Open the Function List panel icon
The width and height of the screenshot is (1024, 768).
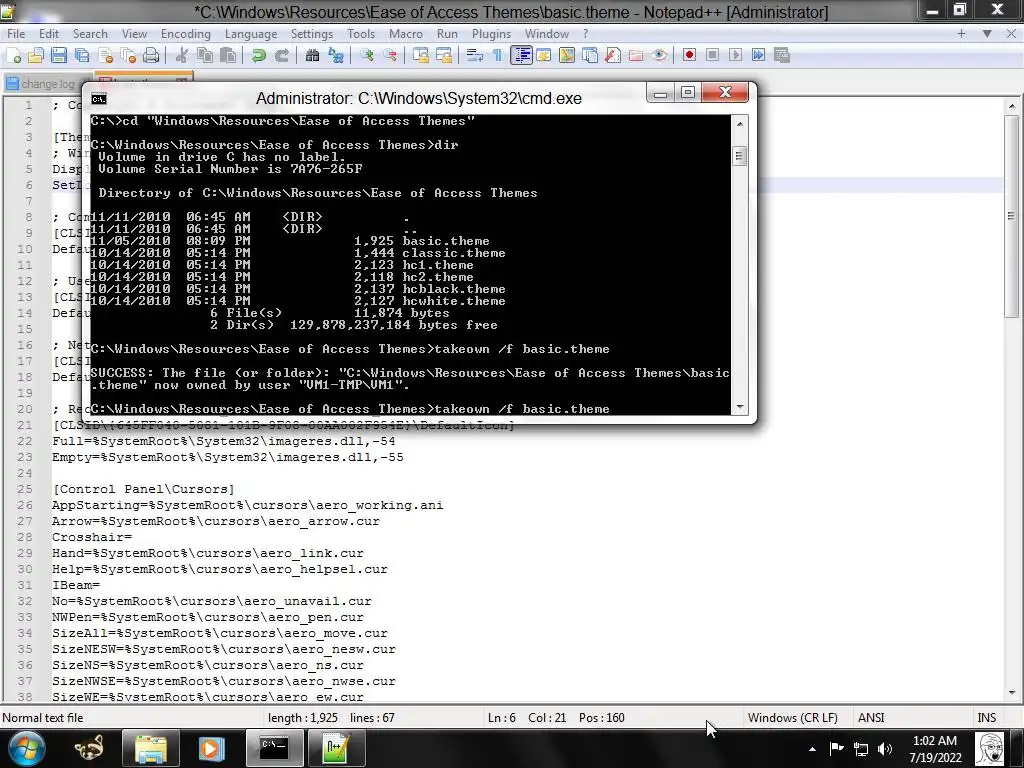[x=613, y=56]
